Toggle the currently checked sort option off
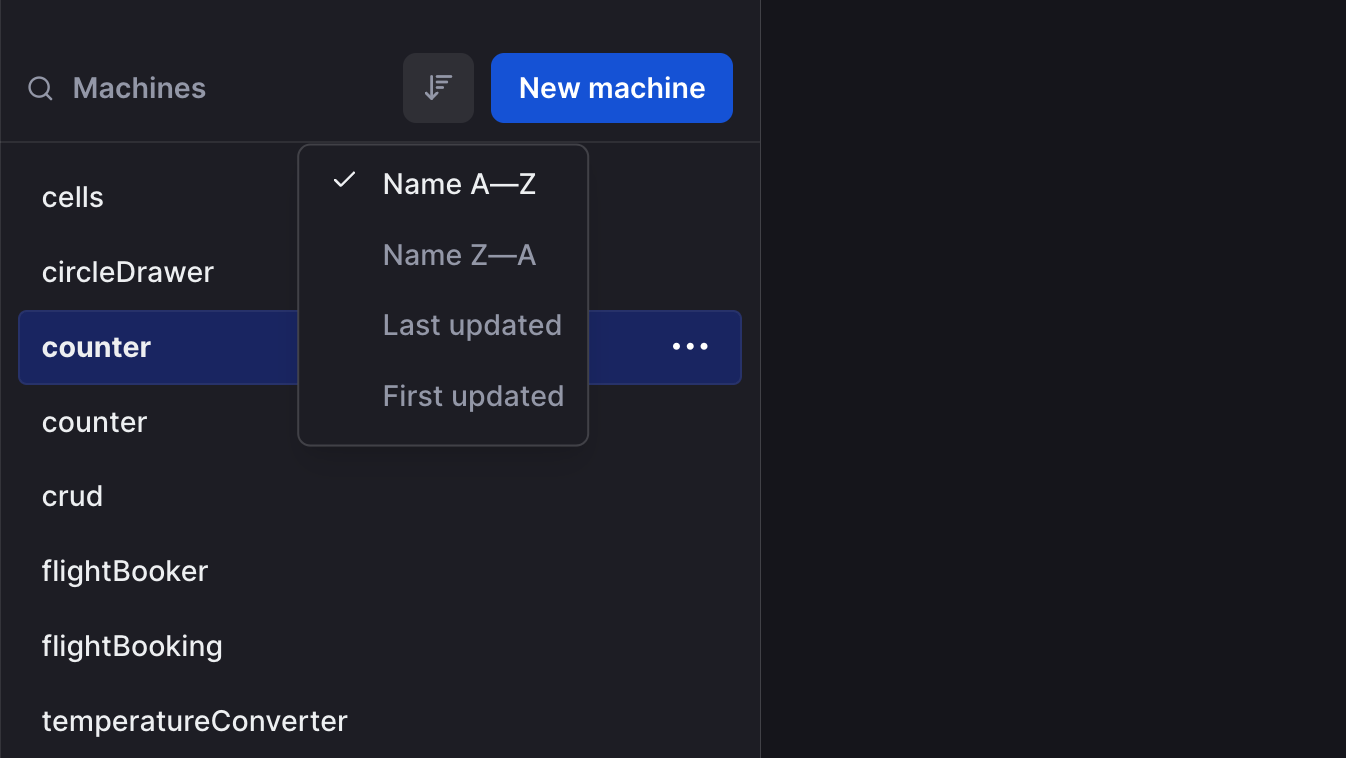The height and width of the screenshot is (758, 1346). [459, 184]
